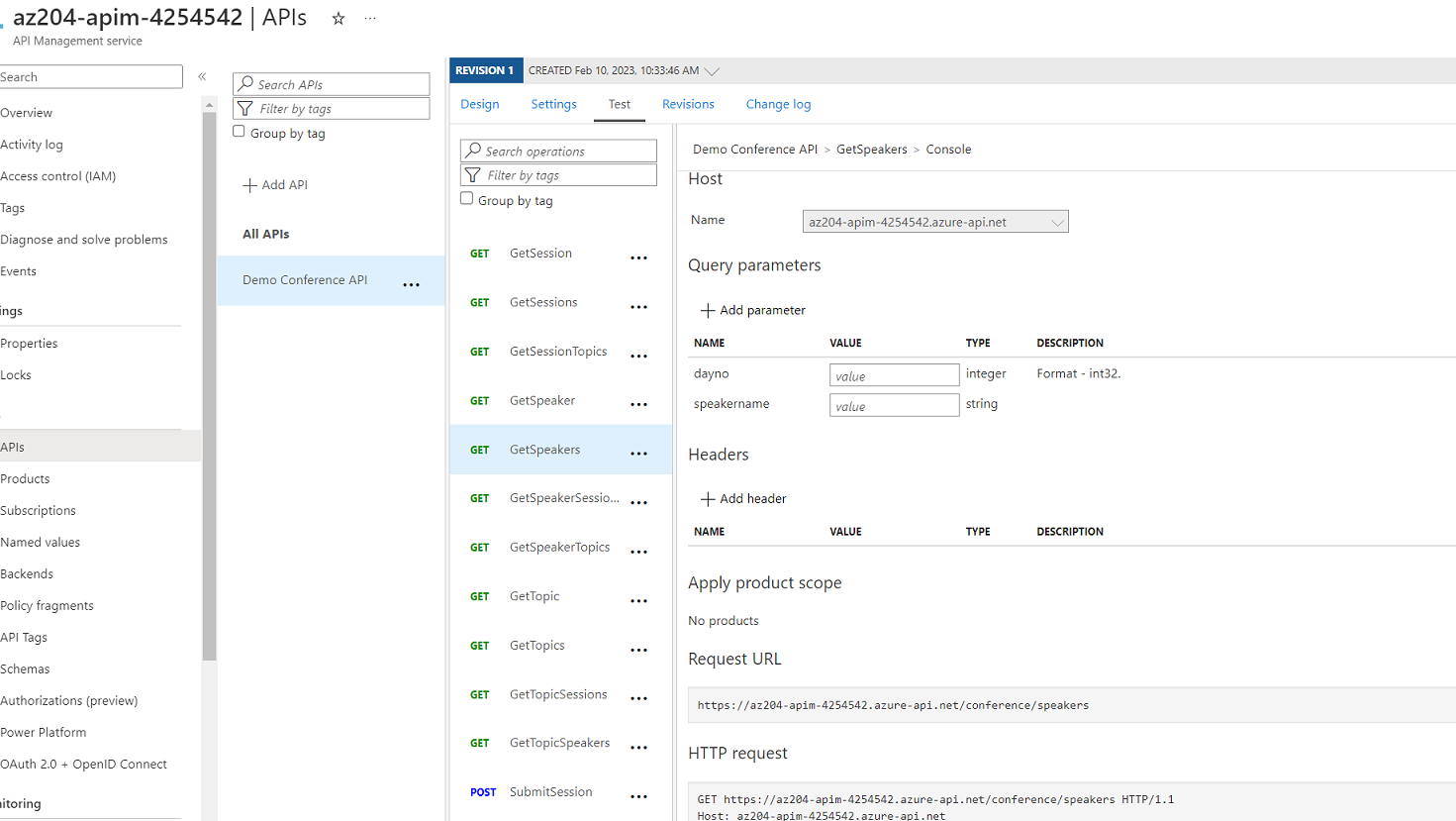Open the Demo Conference API breadcrumb link
This screenshot has height=821, width=1456.
click(x=755, y=150)
